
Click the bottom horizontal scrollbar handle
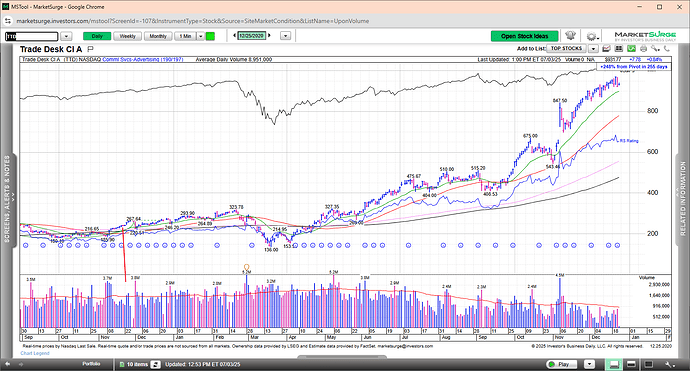342,357
